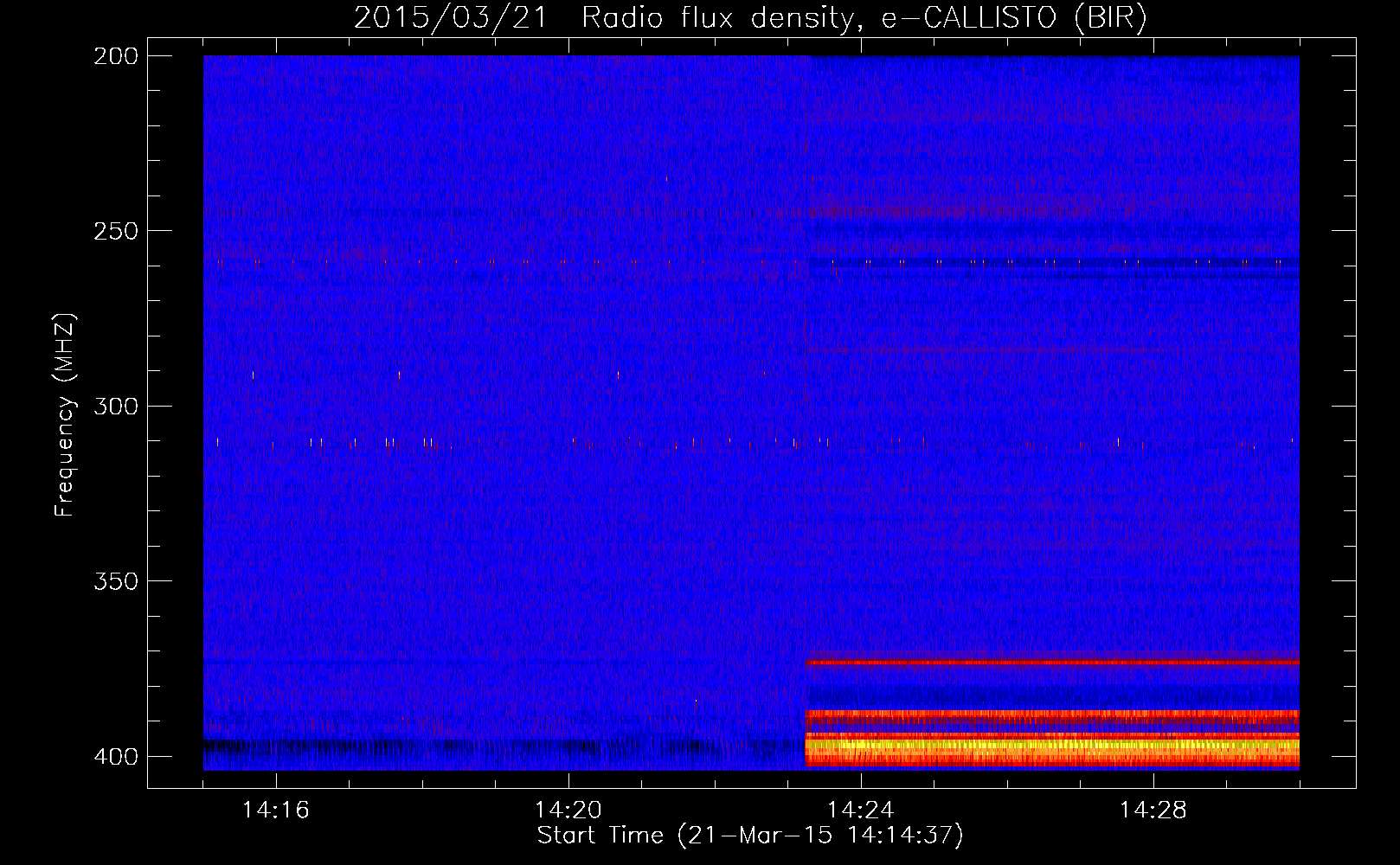Screen dimensions: 1400x865
Task: Click the thin red band near 373 MHz
Action: coord(1052,663)
